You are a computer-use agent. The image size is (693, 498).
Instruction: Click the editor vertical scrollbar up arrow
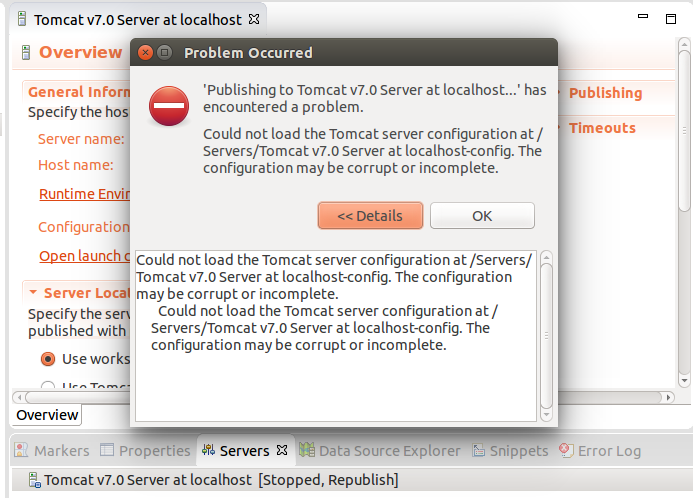684,44
